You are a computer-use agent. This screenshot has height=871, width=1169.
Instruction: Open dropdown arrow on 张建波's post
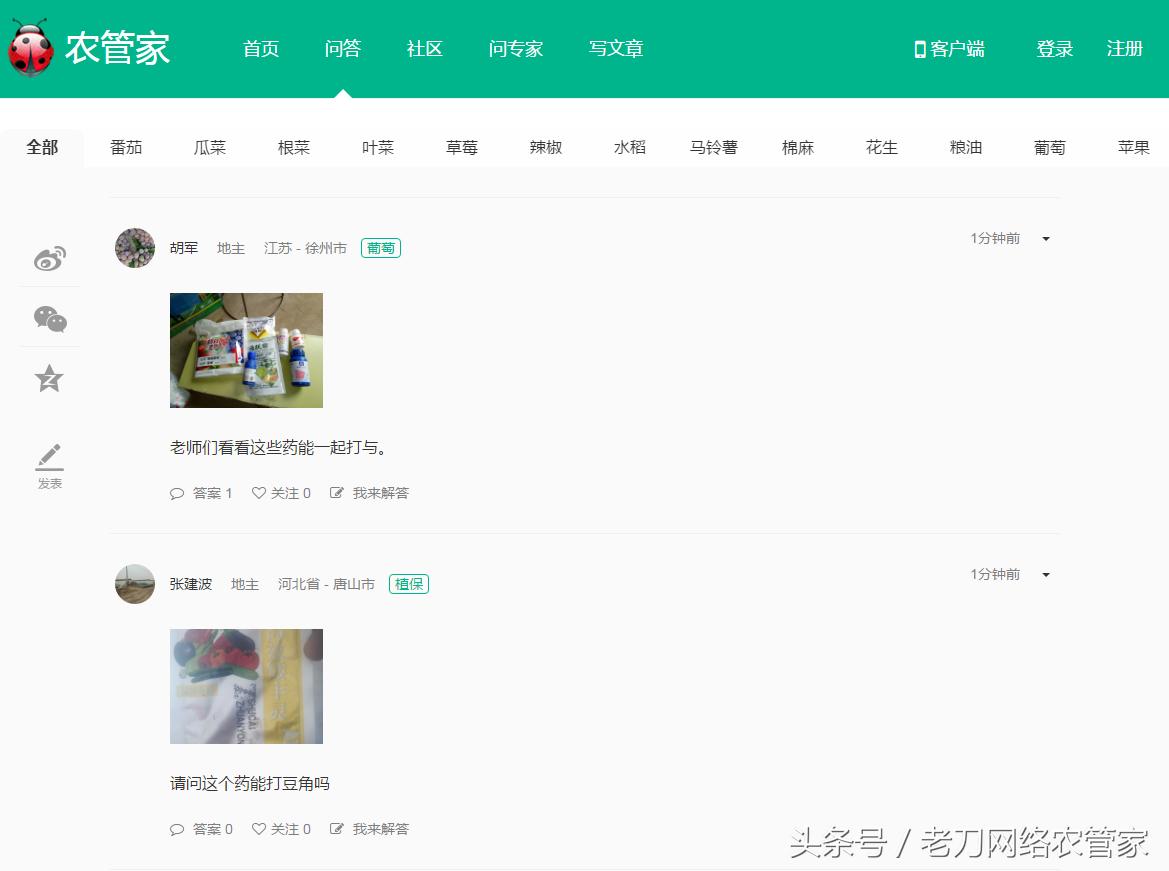point(1045,574)
